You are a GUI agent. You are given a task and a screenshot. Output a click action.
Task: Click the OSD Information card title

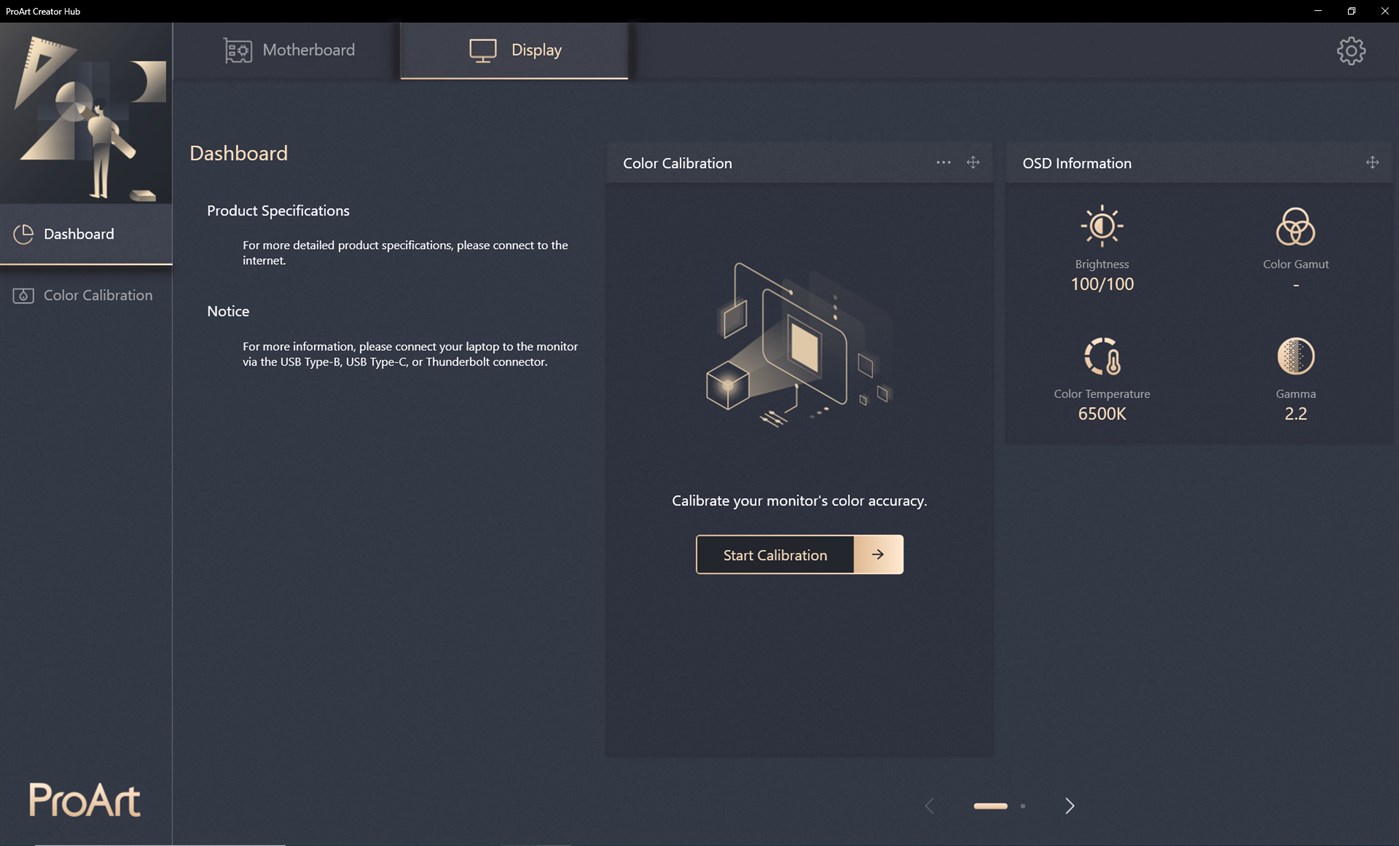[x=1077, y=163]
